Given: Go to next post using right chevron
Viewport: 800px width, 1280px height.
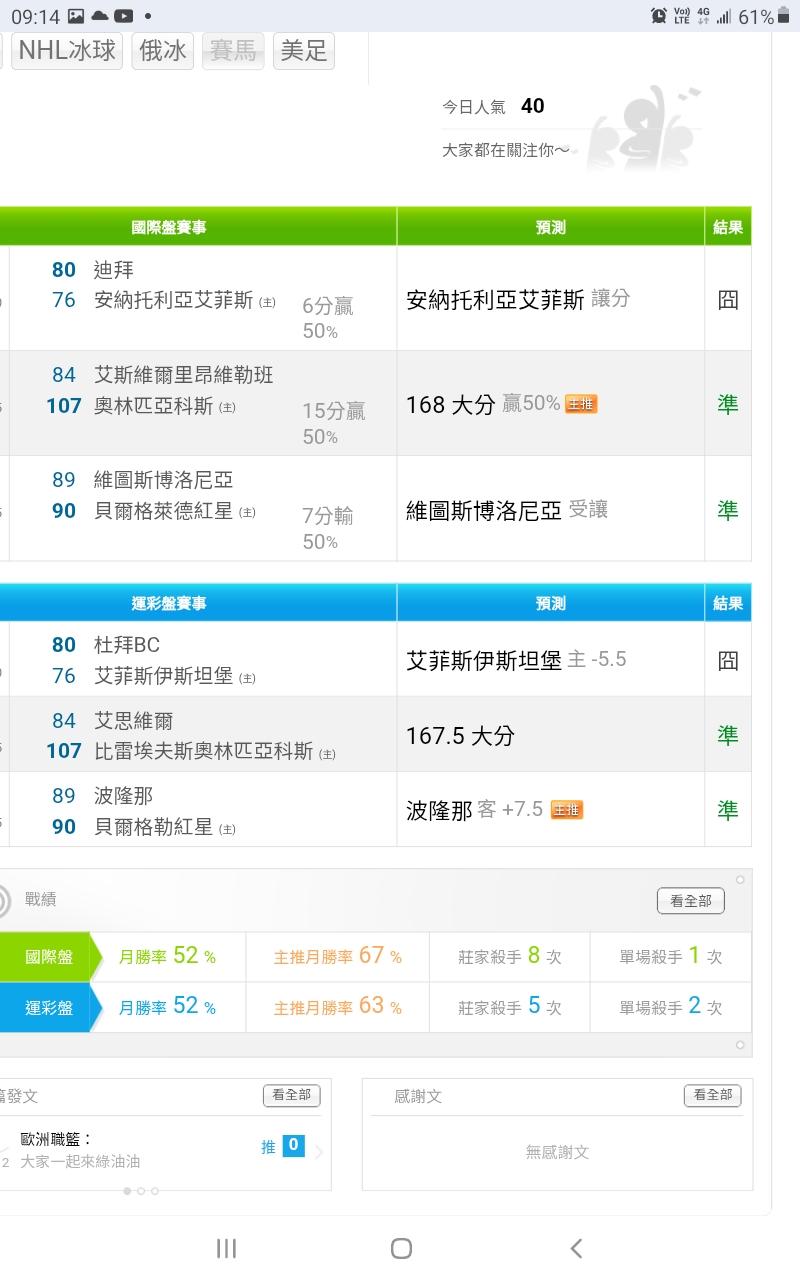Looking at the screenshot, I should coord(319,1152).
